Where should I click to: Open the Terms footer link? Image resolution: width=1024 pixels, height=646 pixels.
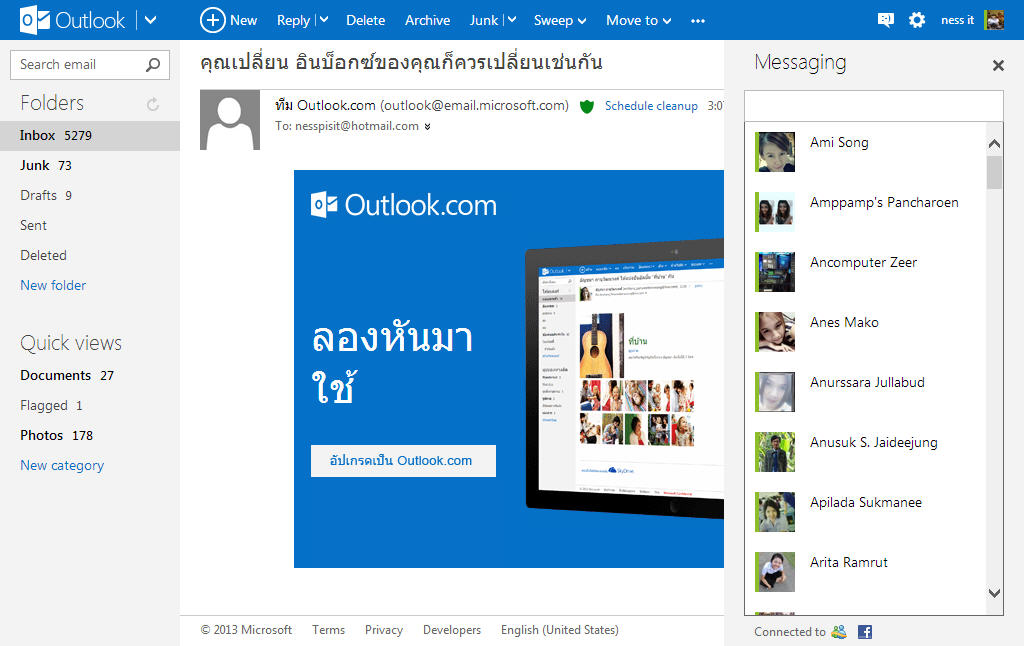(328, 630)
